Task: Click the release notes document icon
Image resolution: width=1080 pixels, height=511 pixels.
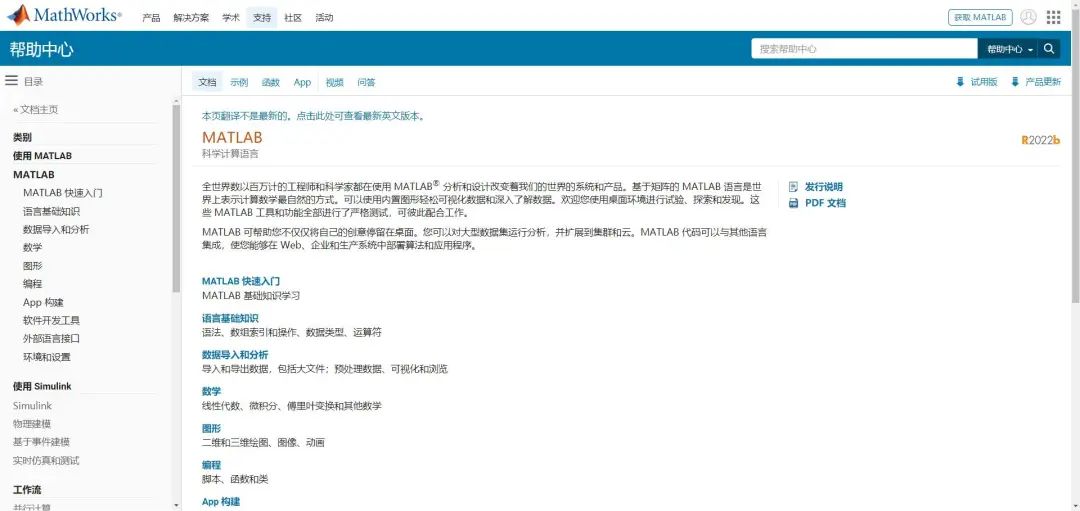Action: tap(793, 187)
